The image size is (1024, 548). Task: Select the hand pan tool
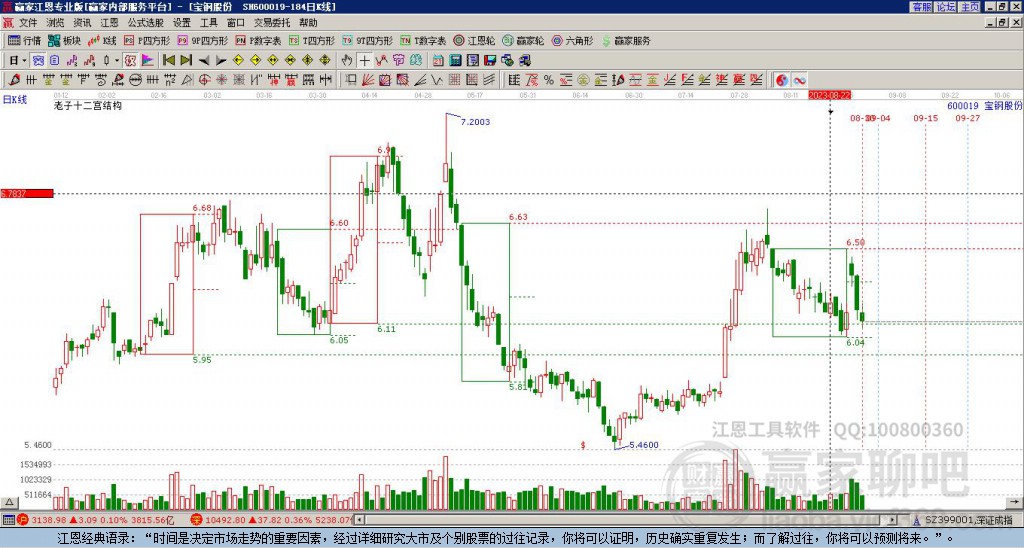click(347, 61)
